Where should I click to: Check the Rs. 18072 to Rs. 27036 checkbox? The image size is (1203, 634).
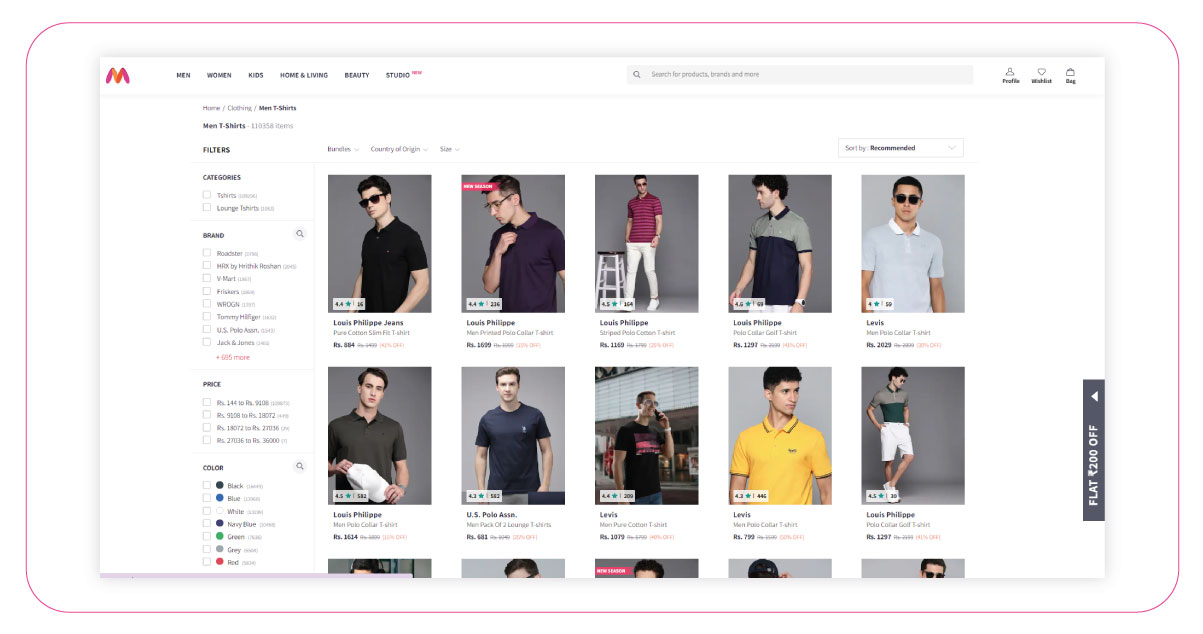click(x=207, y=427)
